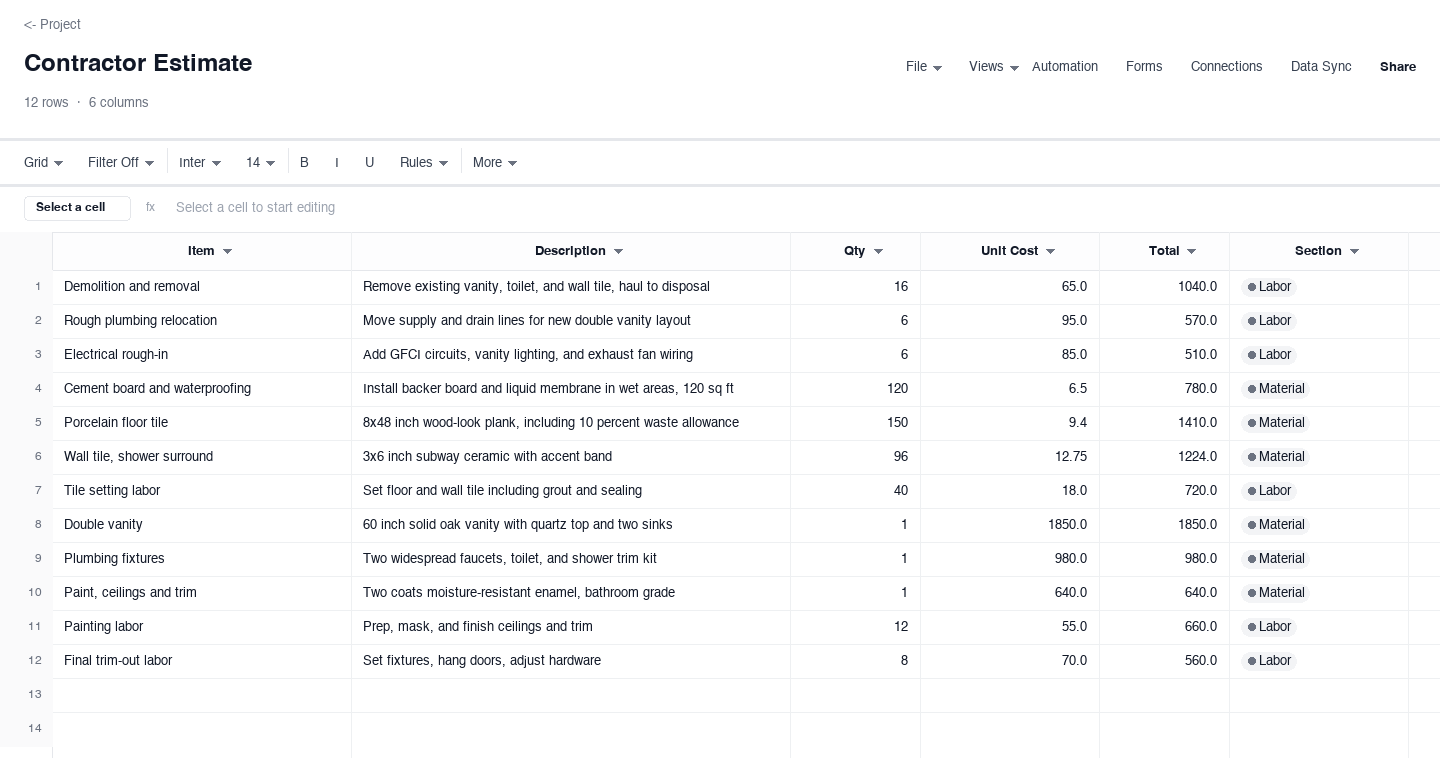Select the 'Porcelain floor tile' cell

(202, 423)
